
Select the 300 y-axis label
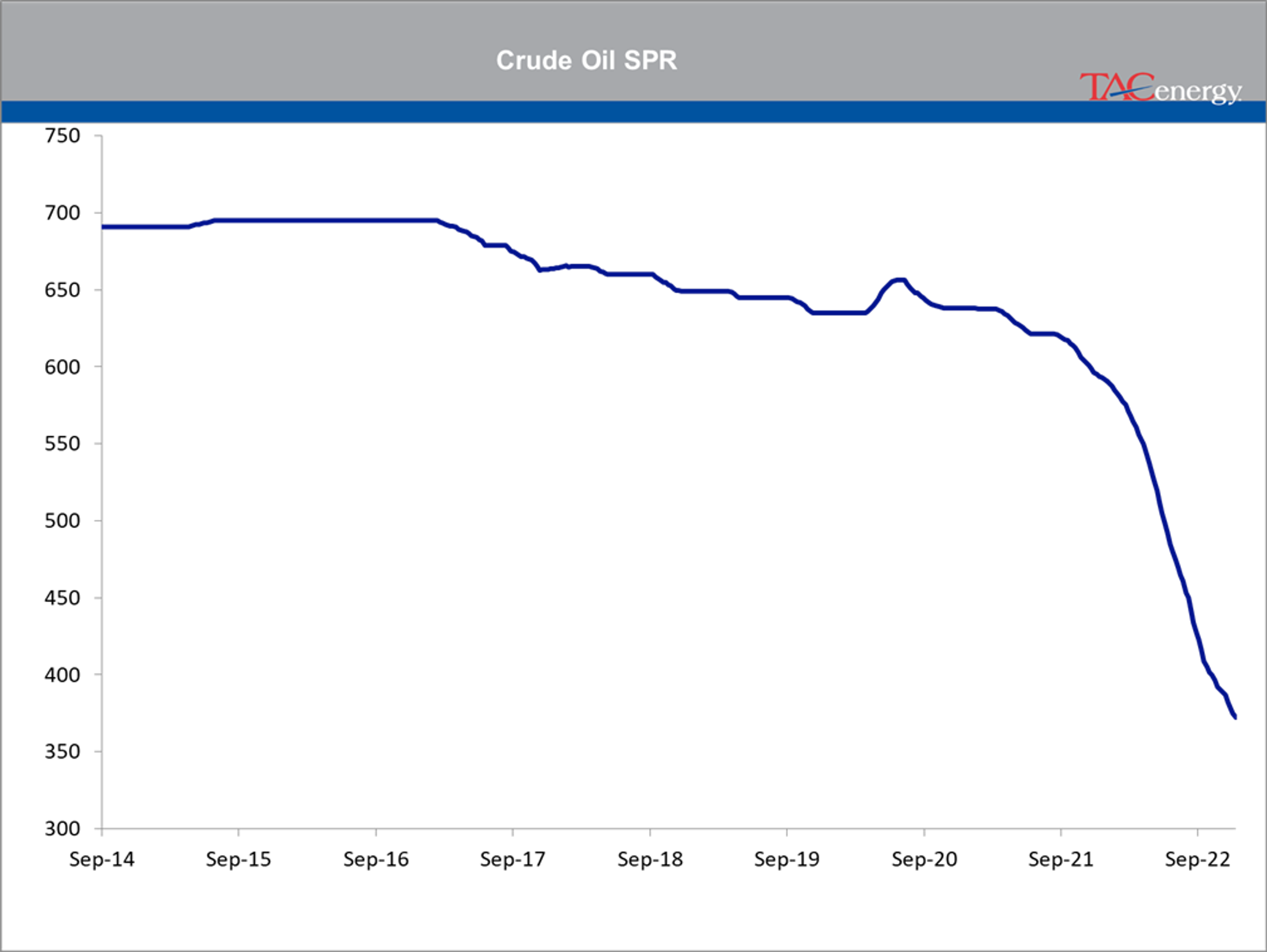point(62,829)
